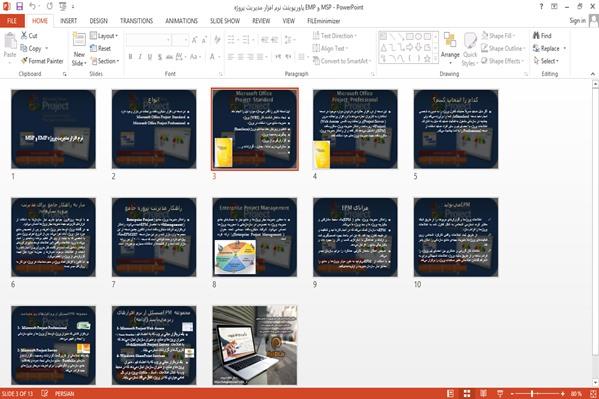
Task: Toggle Italic formatting
Action: pyautogui.click(x=140, y=57)
